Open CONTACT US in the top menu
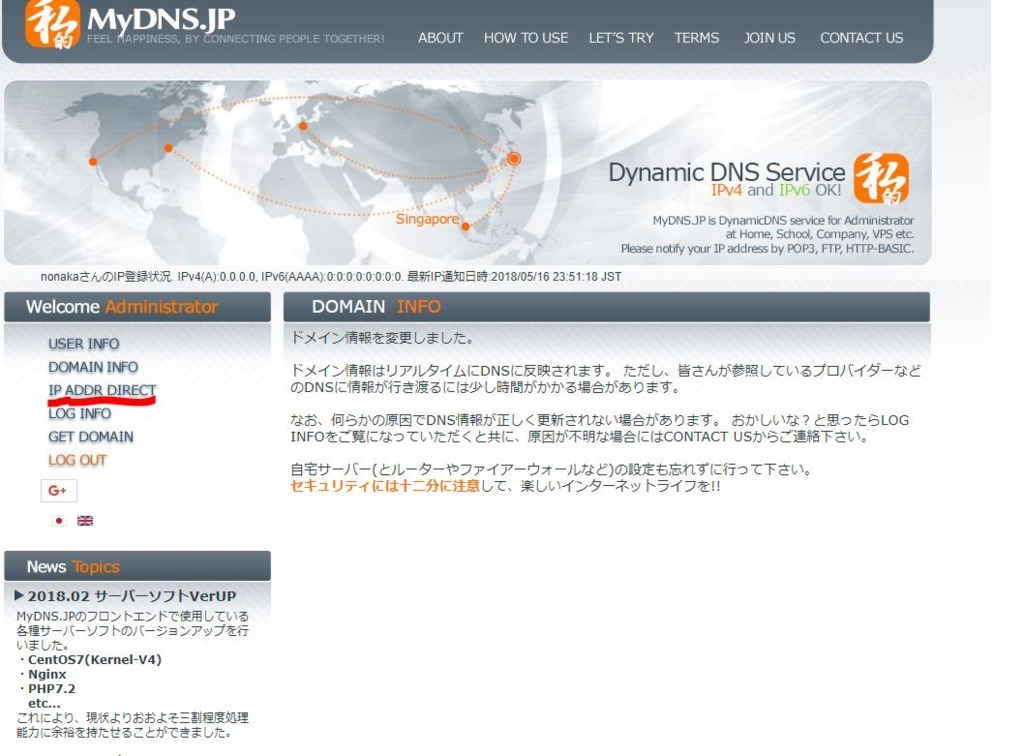 click(861, 38)
